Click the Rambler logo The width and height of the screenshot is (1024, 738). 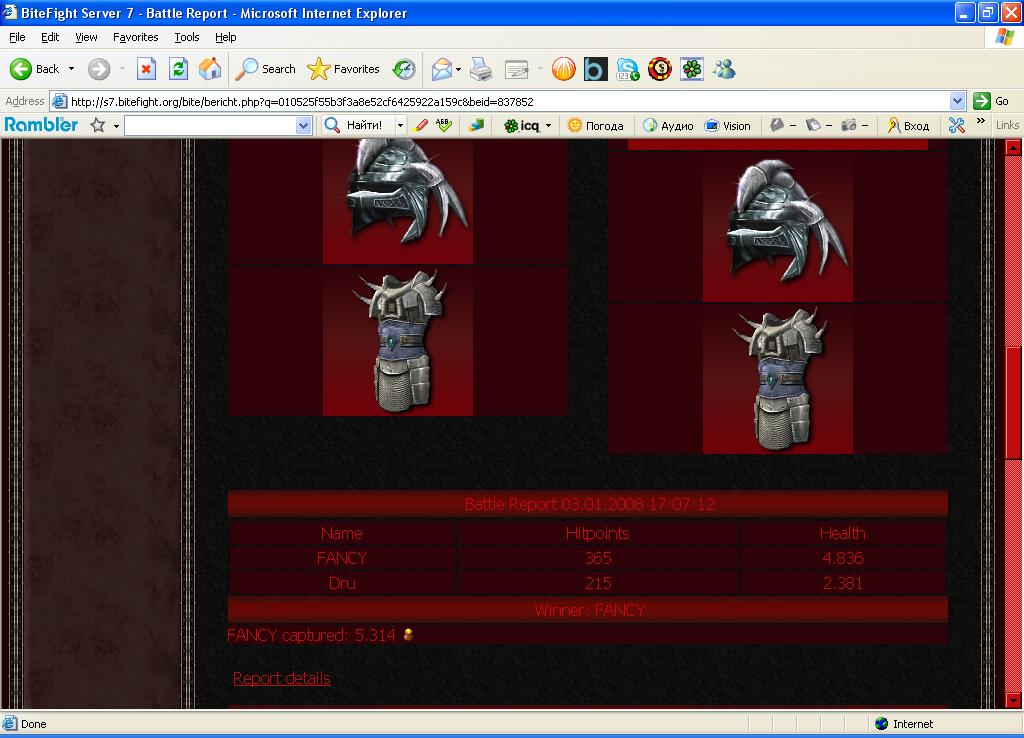tap(41, 125)
